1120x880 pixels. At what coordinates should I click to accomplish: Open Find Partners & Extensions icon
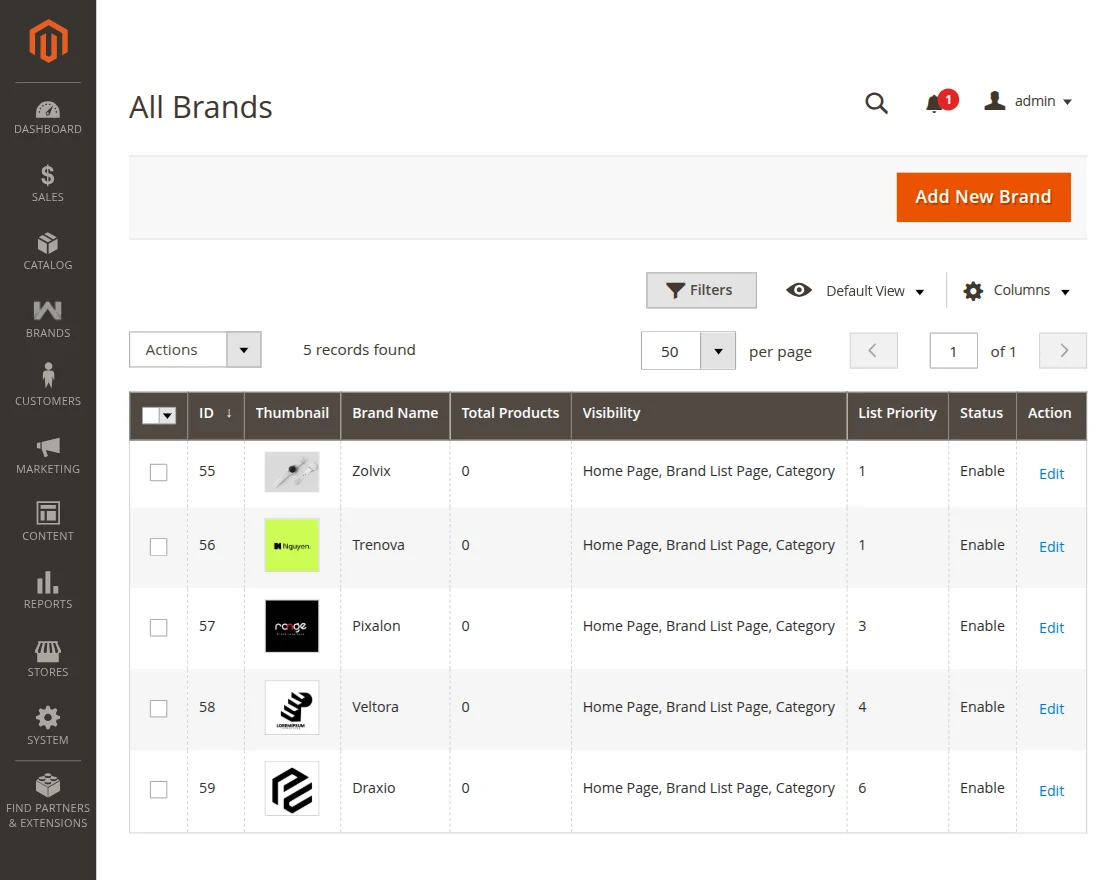[48, 785]
